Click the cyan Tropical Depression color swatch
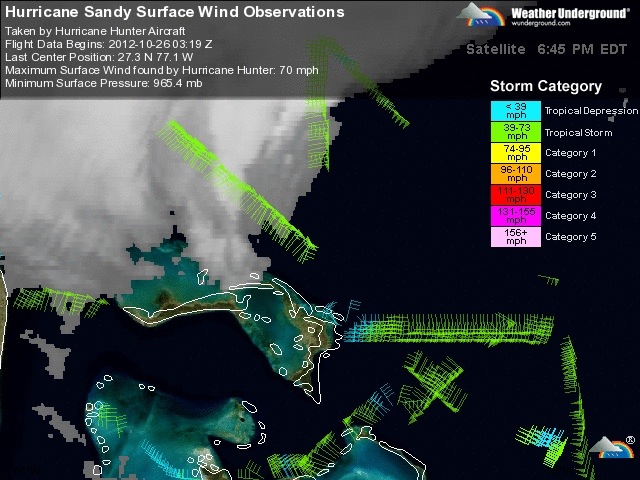The width and height of the screenshot is (640, 480). [x=515, y=110]
